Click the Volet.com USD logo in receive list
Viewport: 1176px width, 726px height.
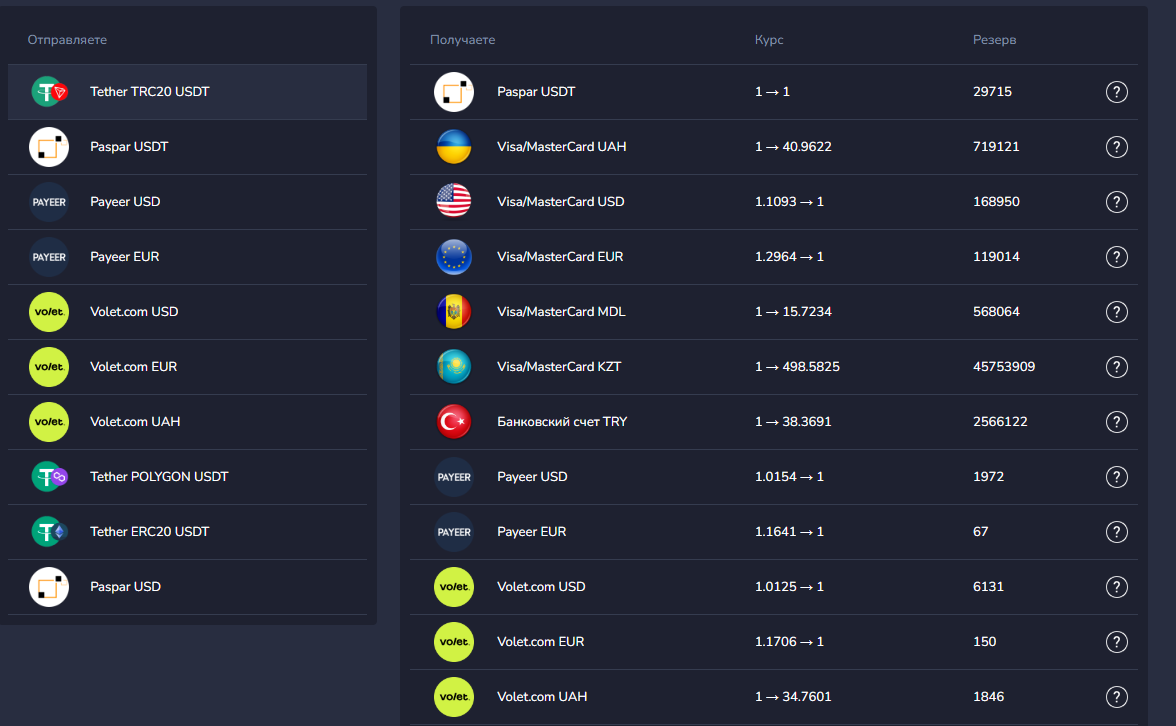(454, 587)
